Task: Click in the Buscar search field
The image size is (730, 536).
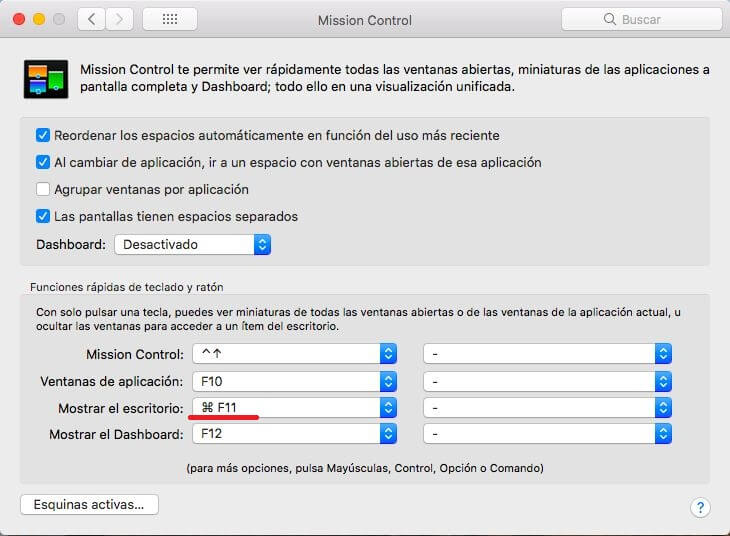Action: coord(642,19)
